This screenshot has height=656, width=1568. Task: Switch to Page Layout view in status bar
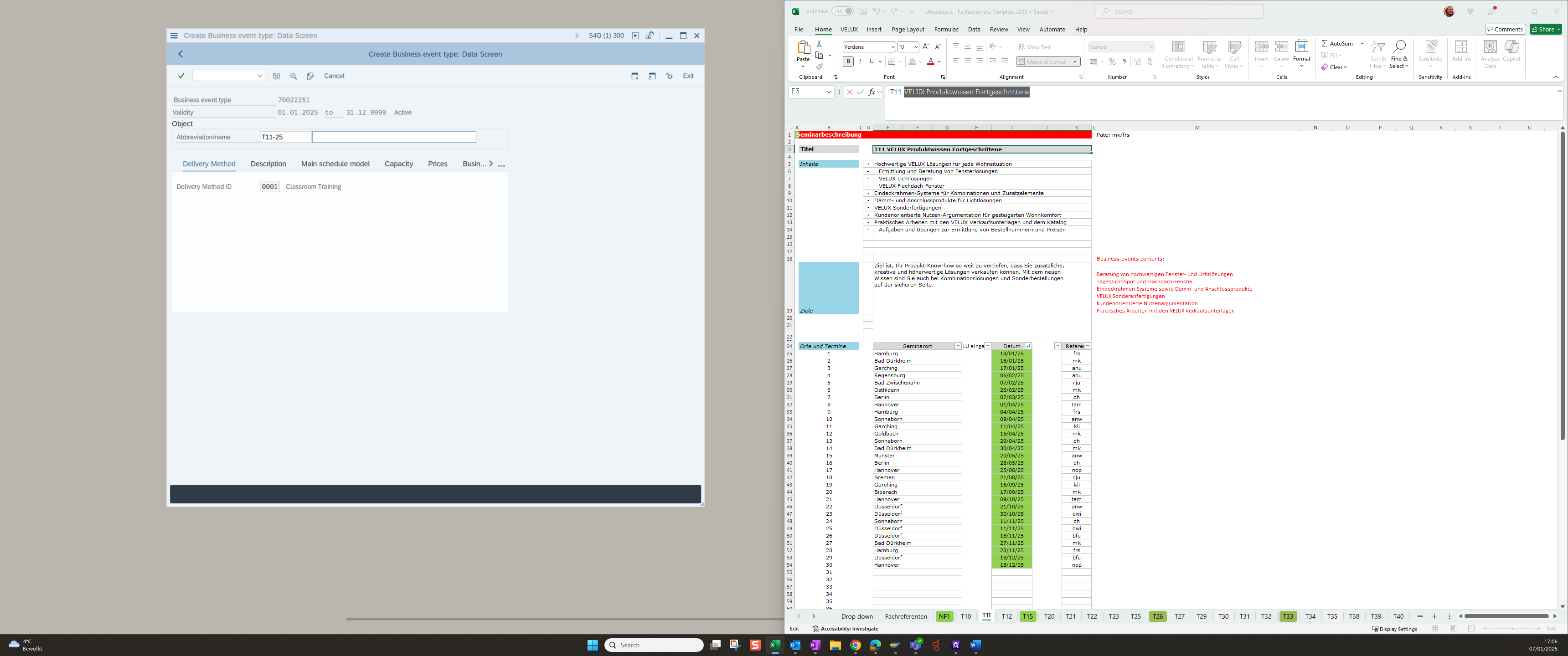click(1453, 629)
